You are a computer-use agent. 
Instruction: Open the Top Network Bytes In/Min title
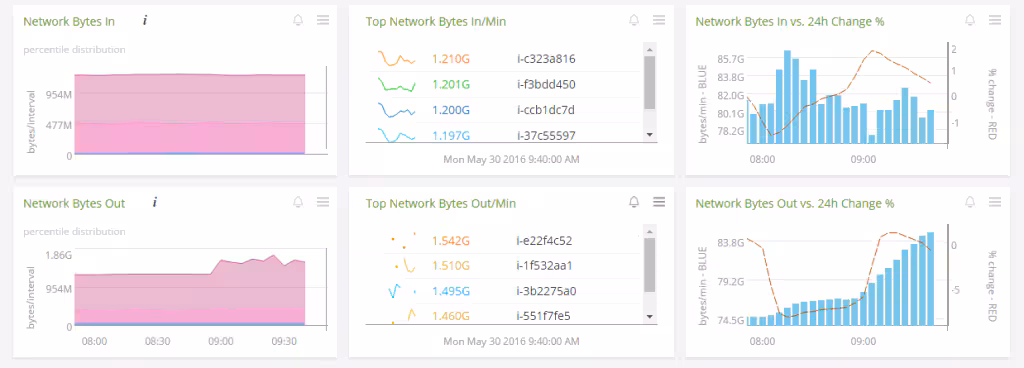point(436,21)
